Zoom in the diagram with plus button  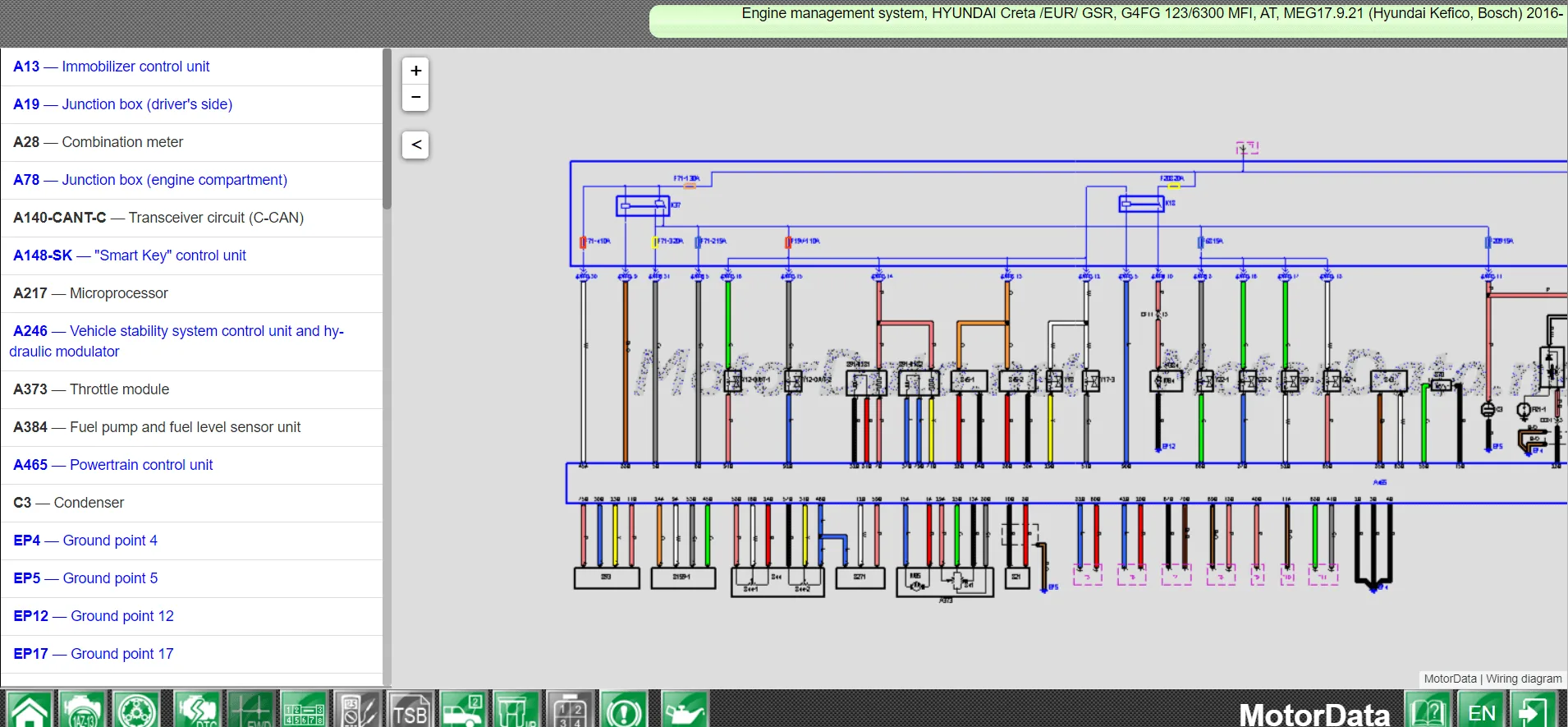click(x=416, y=71)
